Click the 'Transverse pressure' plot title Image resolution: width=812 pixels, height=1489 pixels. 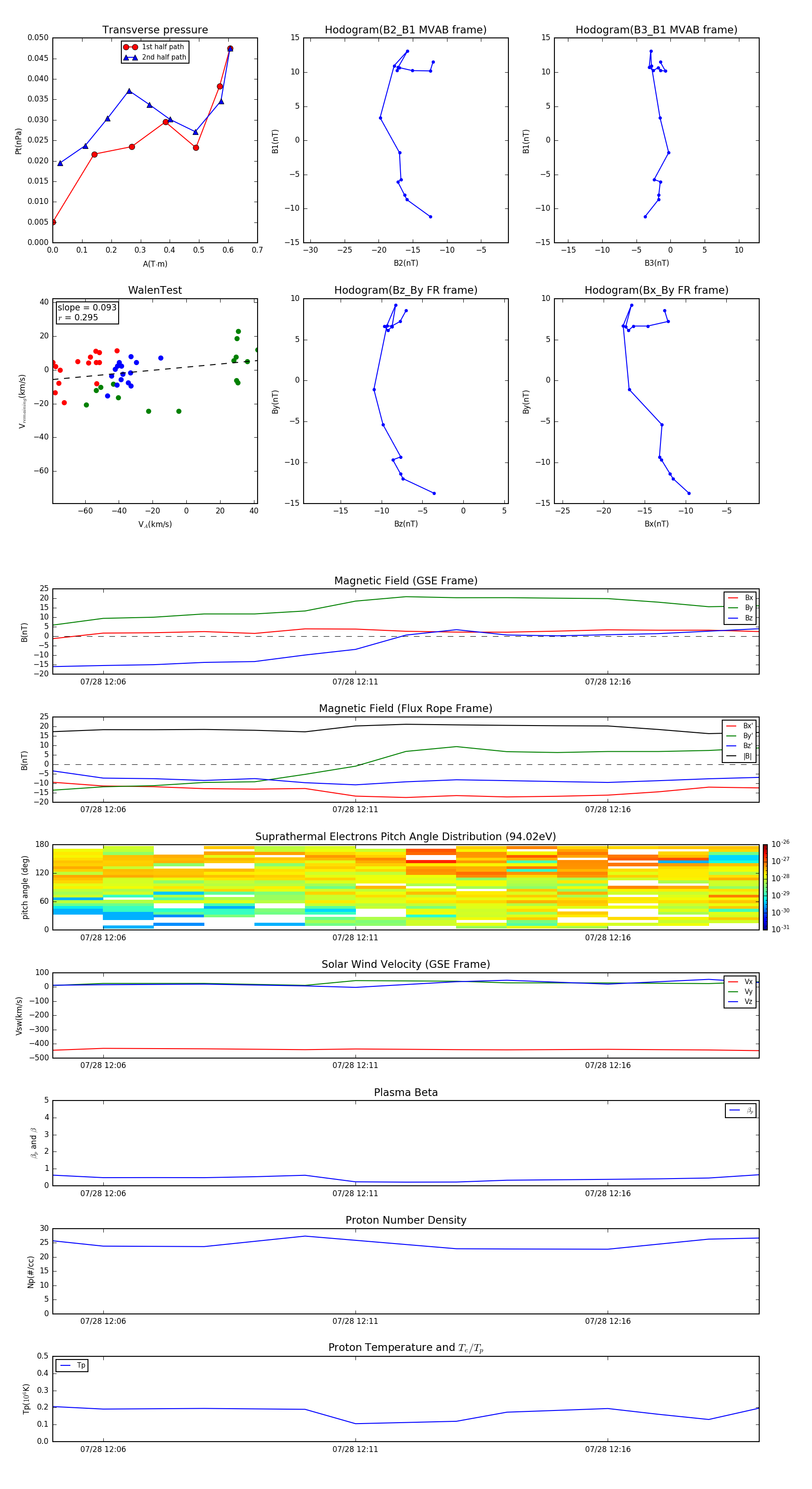pos(155,30)
